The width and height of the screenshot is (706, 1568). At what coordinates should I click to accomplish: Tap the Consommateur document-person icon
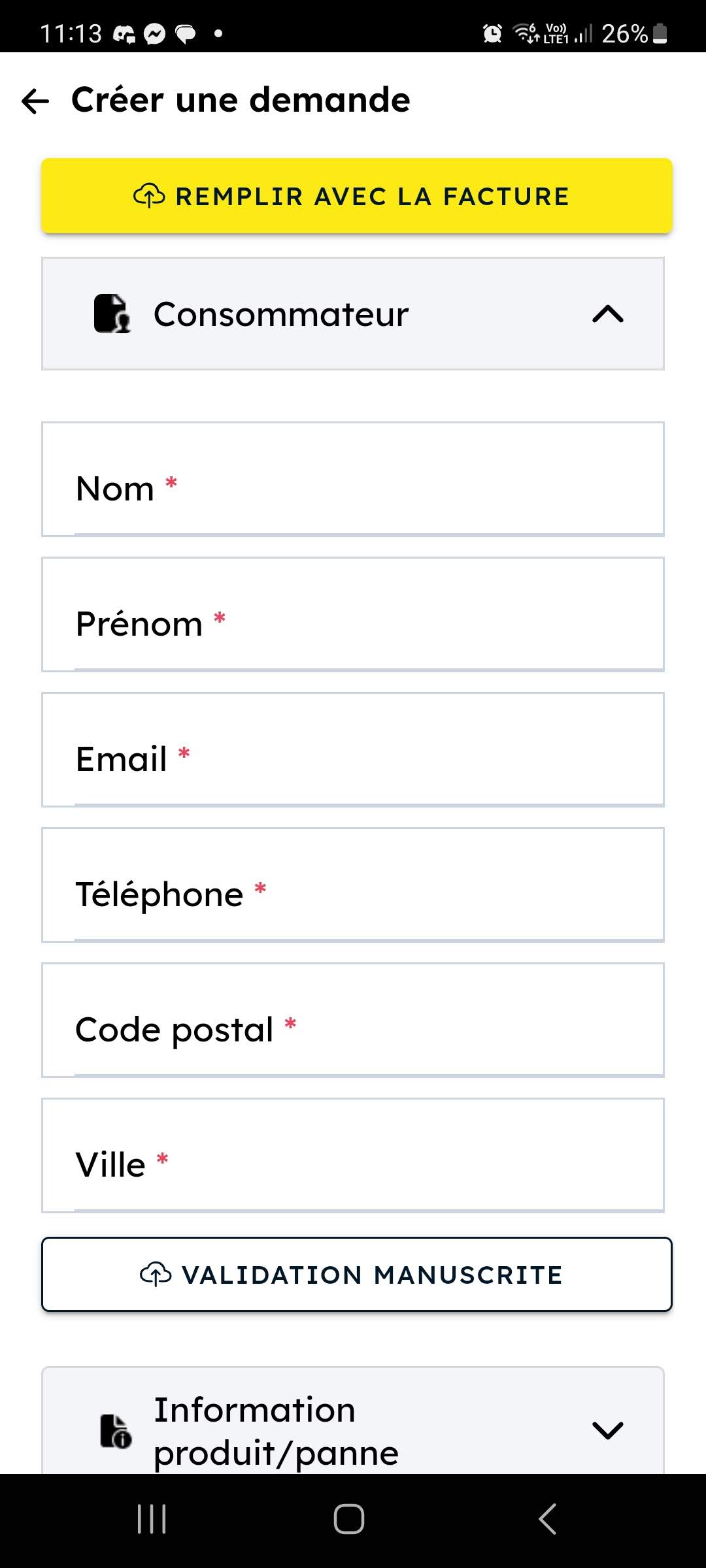click(x=112, y=314)
